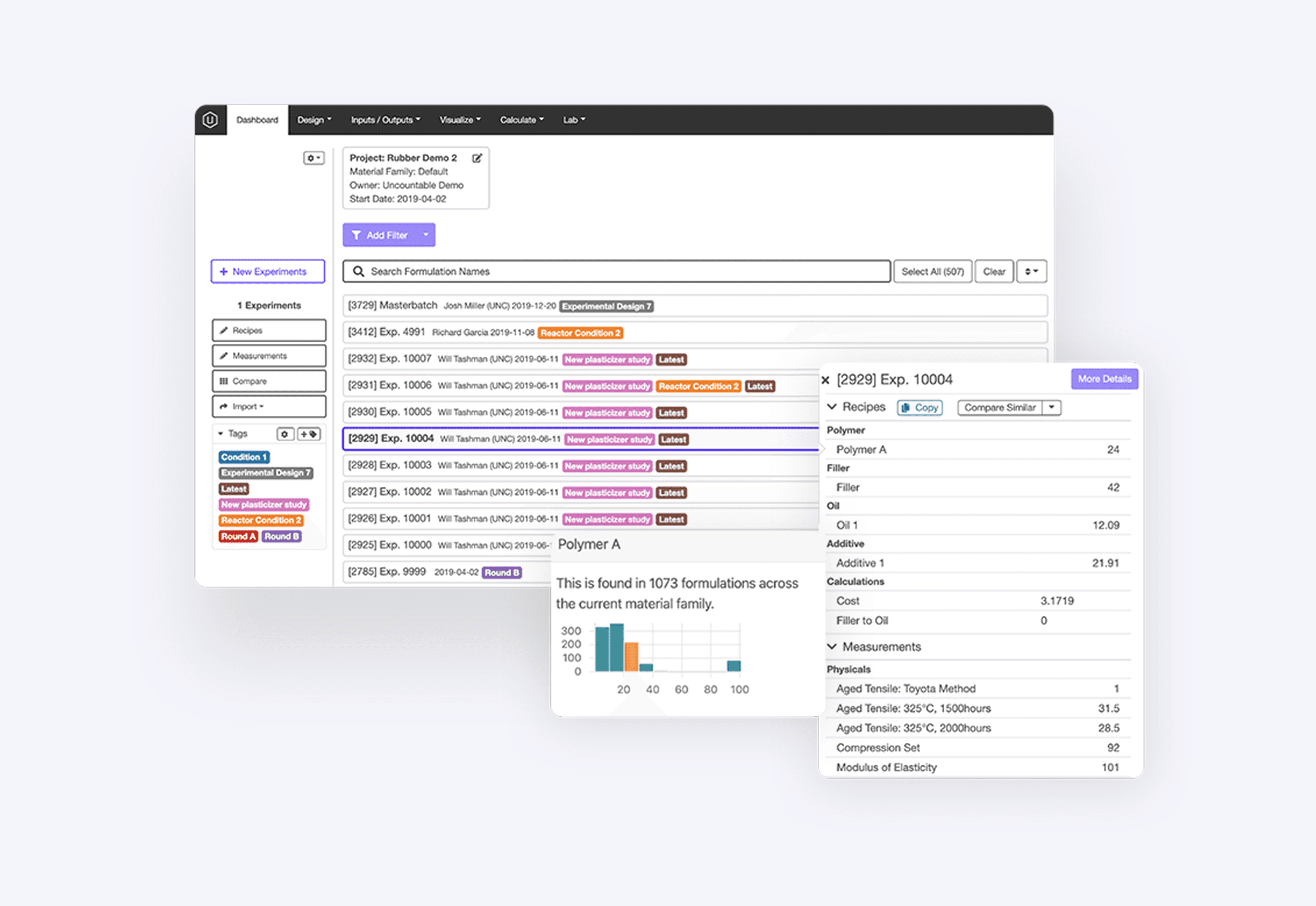
Task: Toggle the Round B tag filter
Action: coord(281,536)
